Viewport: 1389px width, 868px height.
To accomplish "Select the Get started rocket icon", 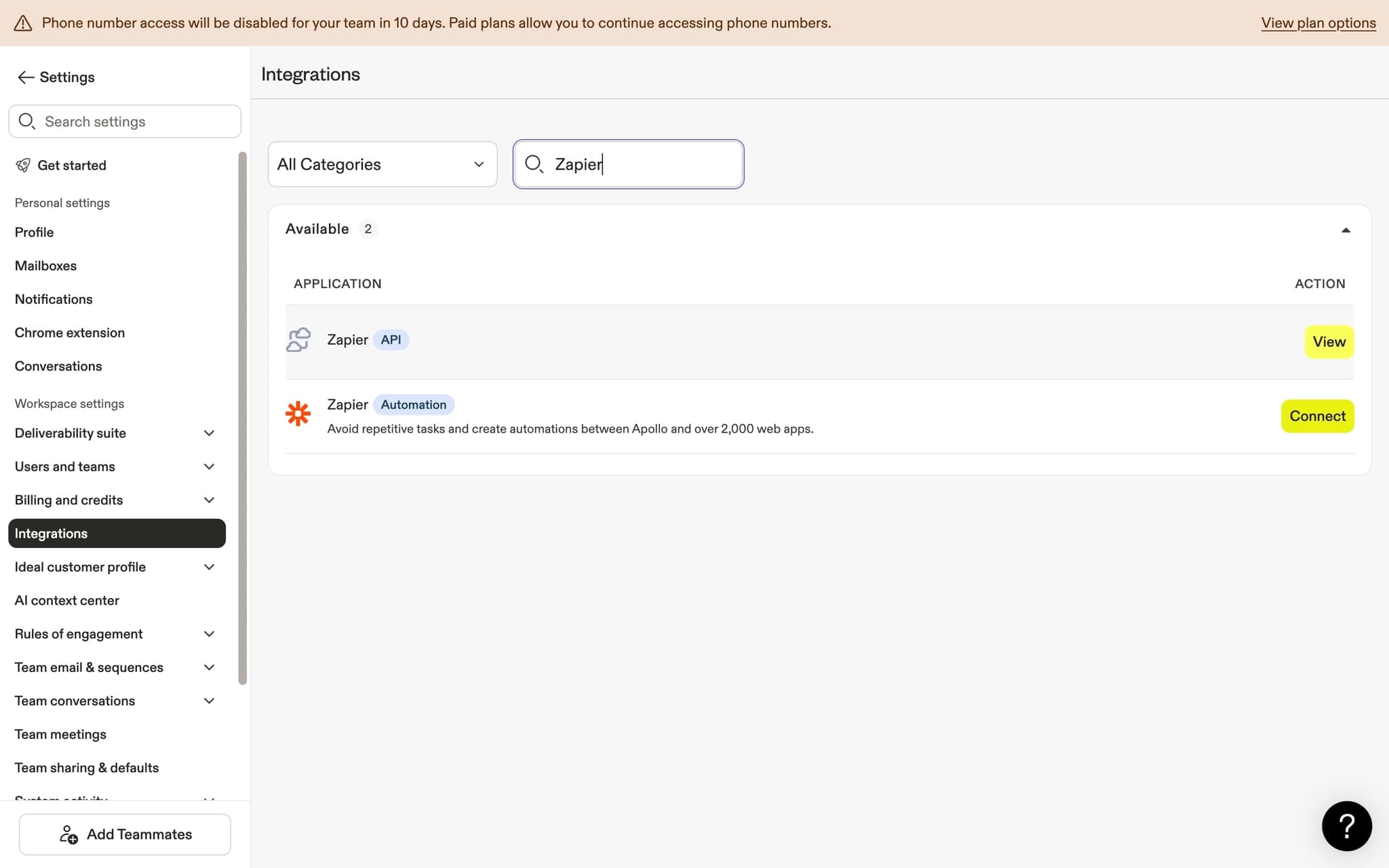I will (24, 165).
